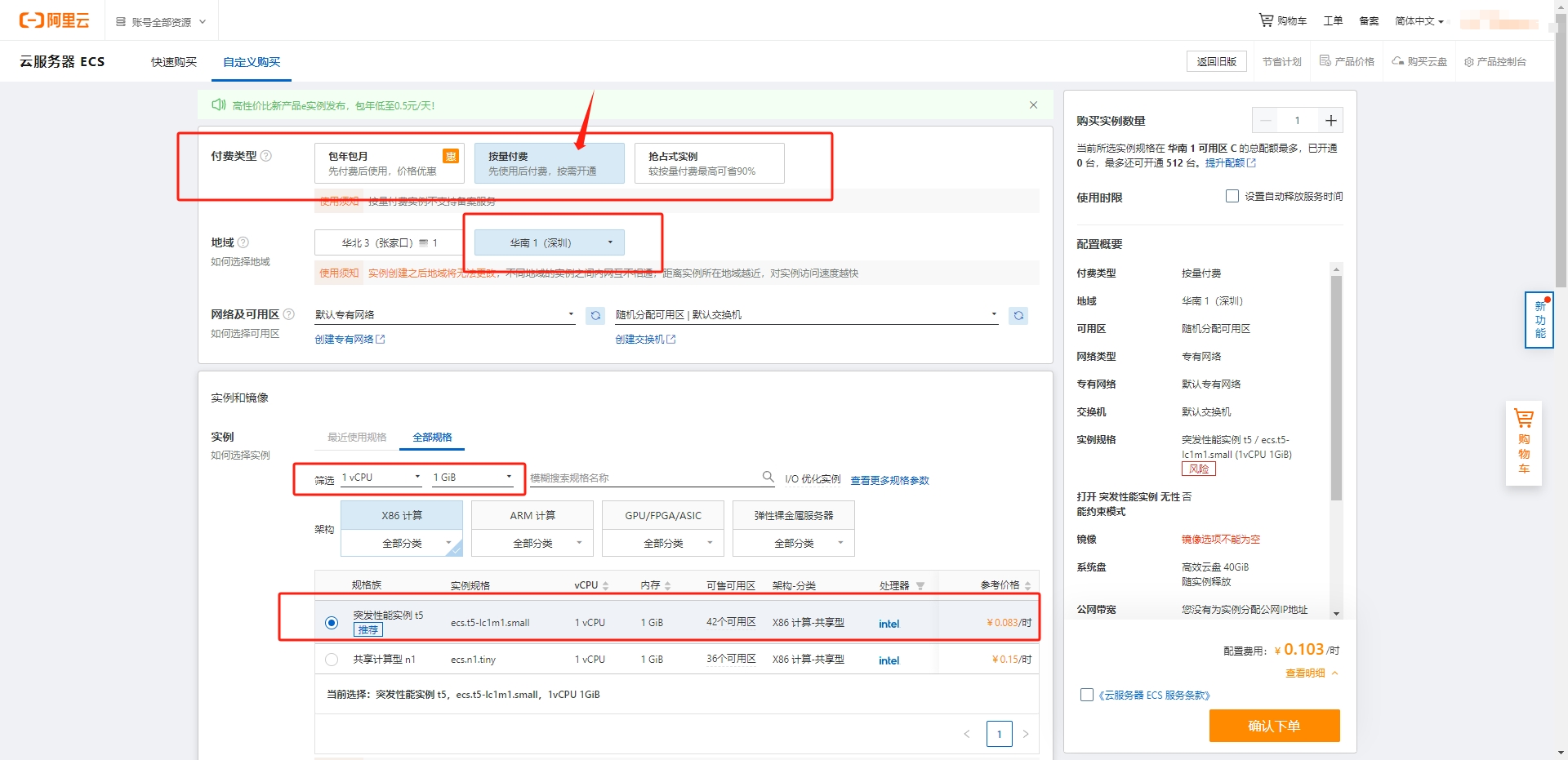This screenshot has width=1568, height=760.
Task: Choose 抢占式实例 billing type
Action: 710,163
